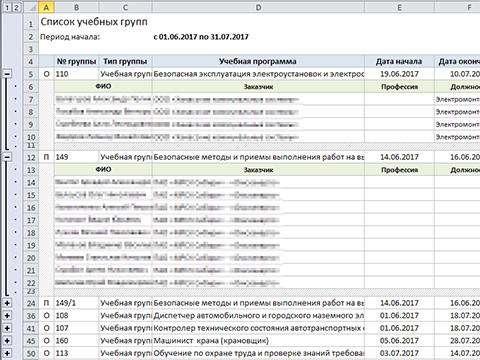Click the title 'Список учебных групп'
Screen dimensions: 480x360
[94, 22]
